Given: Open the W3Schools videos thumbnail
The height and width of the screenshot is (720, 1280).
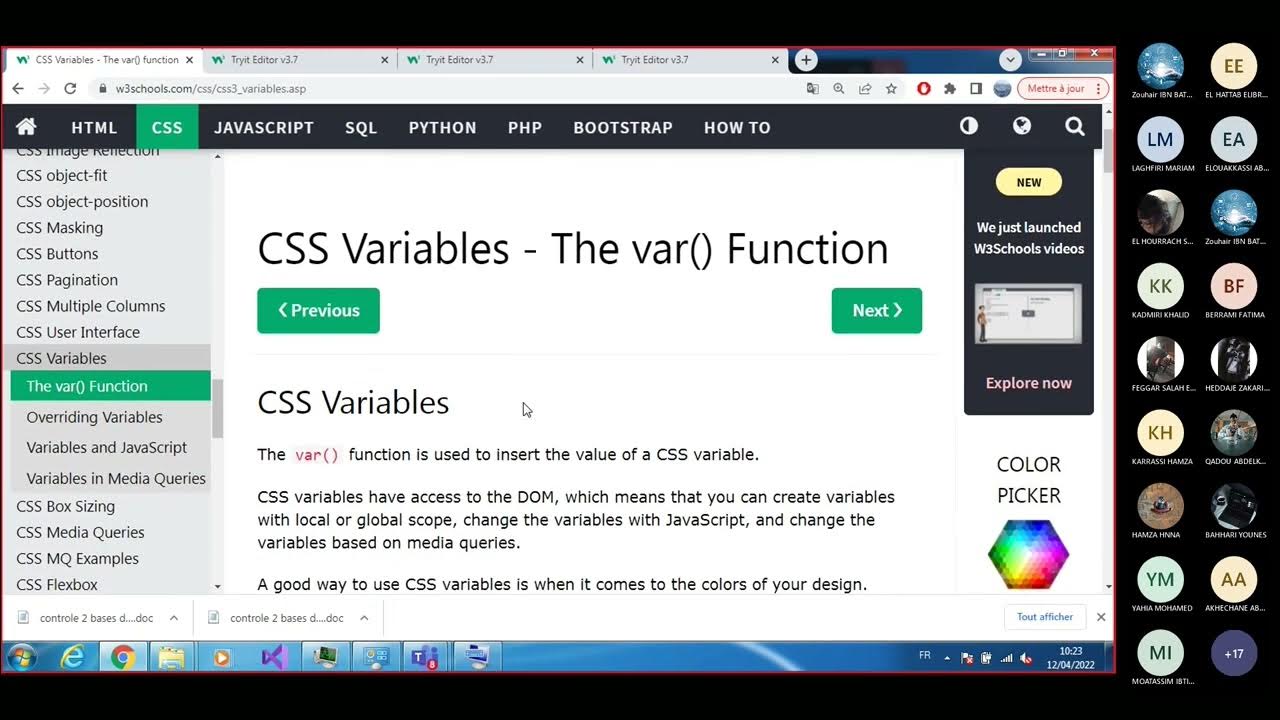Looking at the screenshot, I should [x=1028, y=313].
